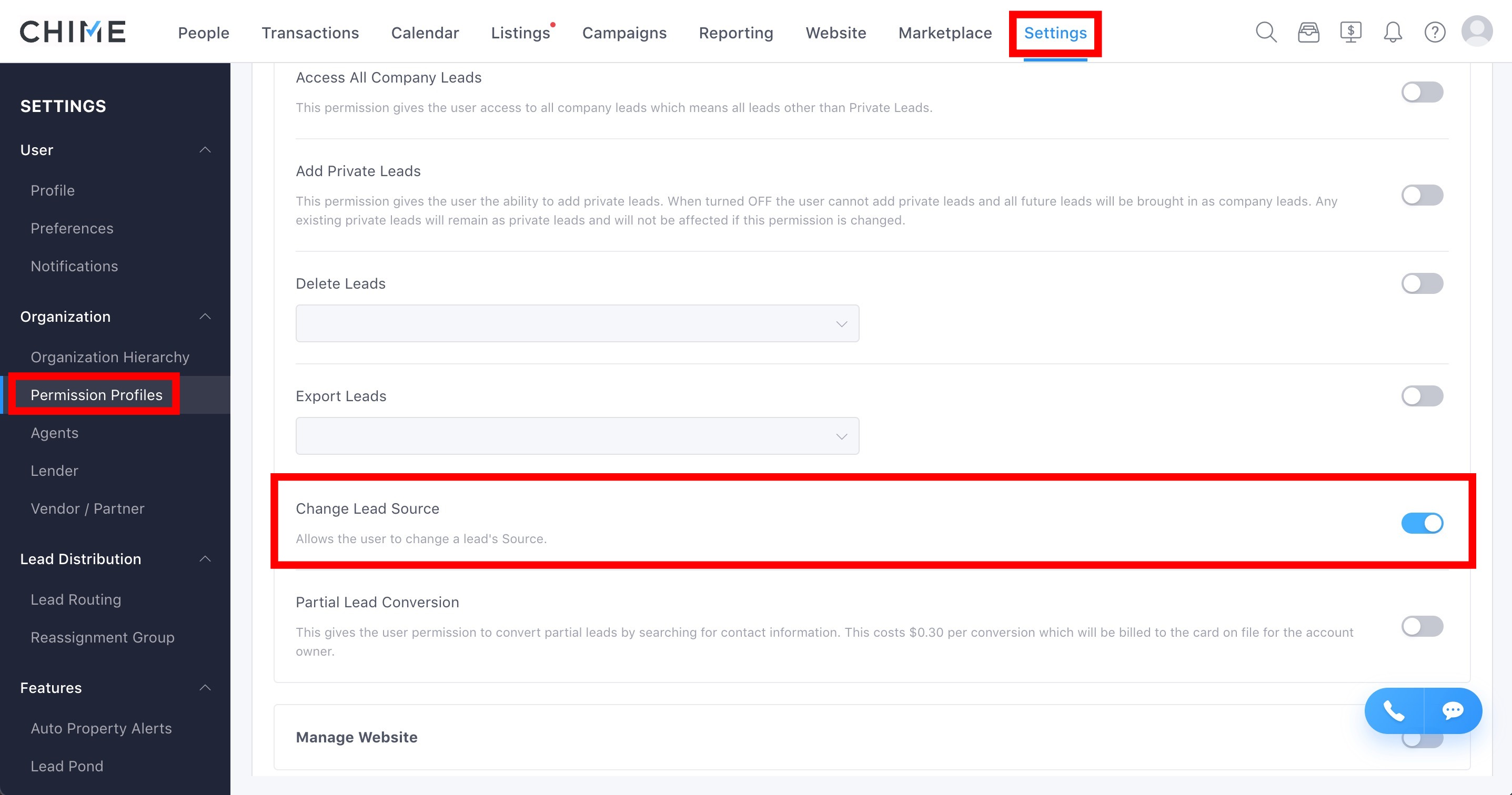Open the Export Leads dropdown
Screen dimensions: 1512x795
pyautogui.click(x=578, y=436)
